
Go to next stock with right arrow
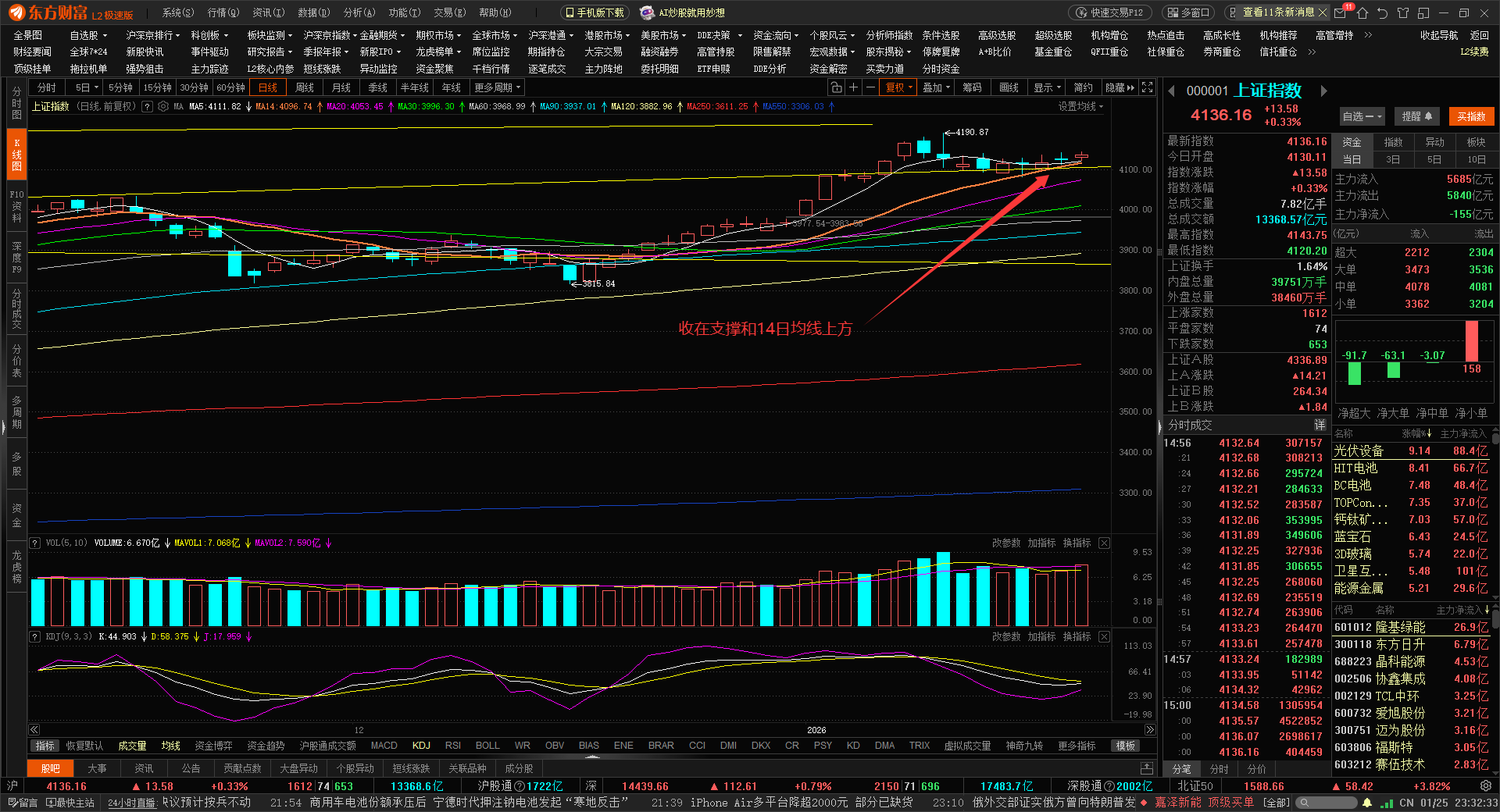coord(1323,91)
